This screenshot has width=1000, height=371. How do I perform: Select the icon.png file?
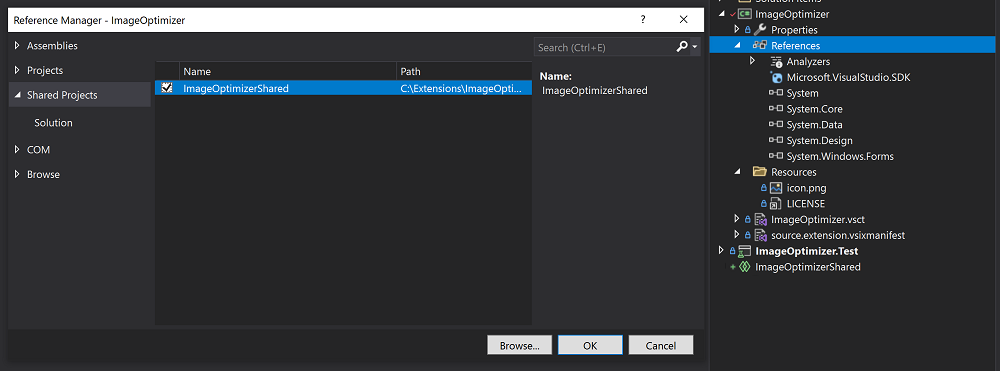click(x=807, y=188)
